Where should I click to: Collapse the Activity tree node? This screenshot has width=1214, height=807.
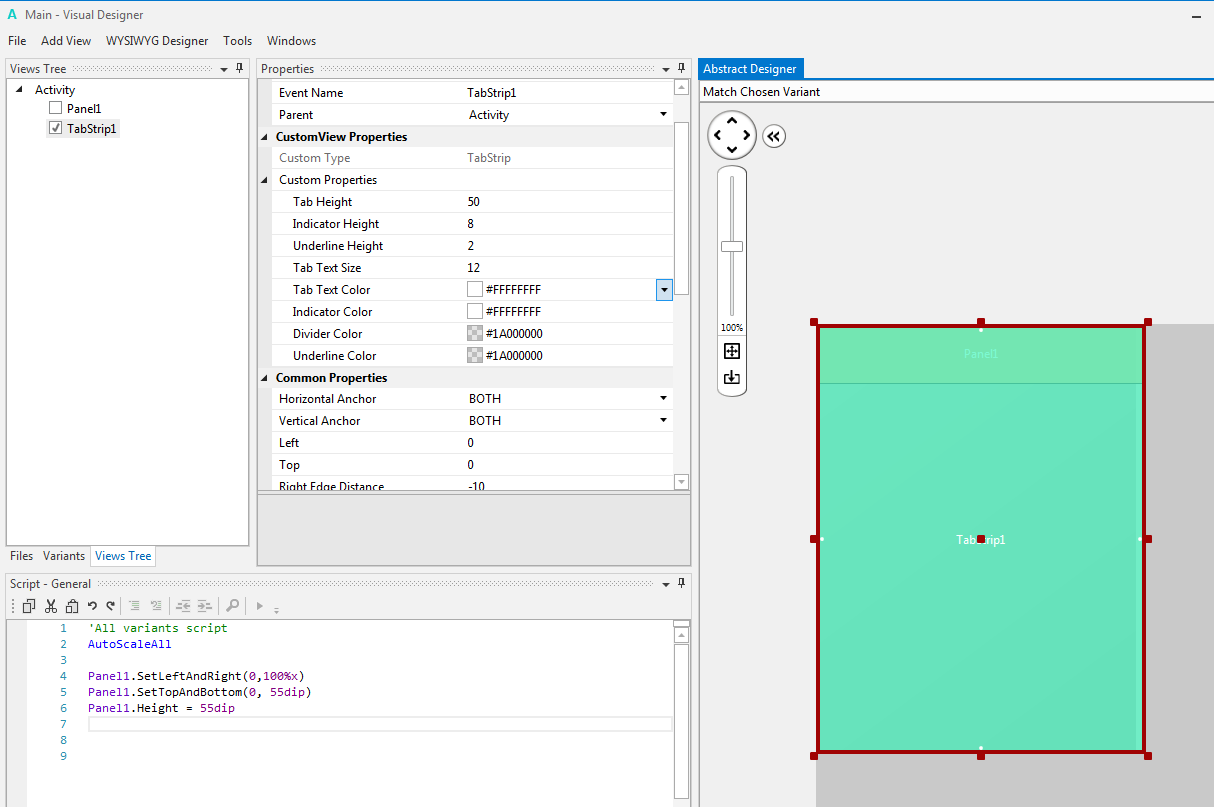coord(20,90)
